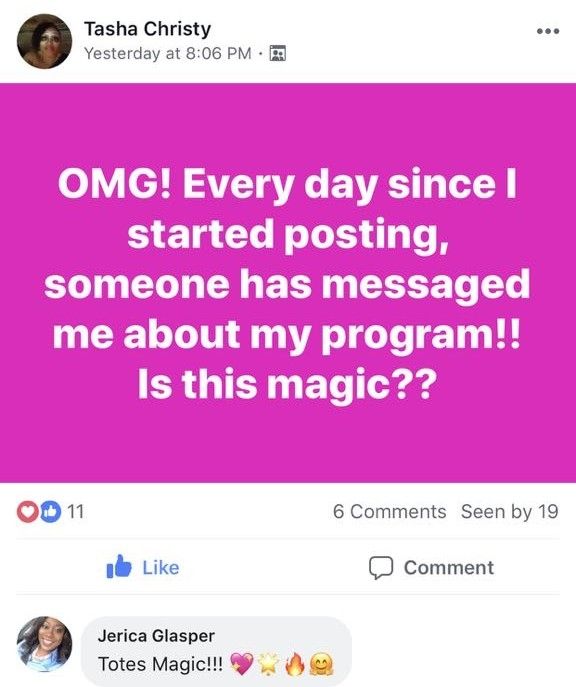Click the fire emoji in Jerica's comment

click(294, 664)
